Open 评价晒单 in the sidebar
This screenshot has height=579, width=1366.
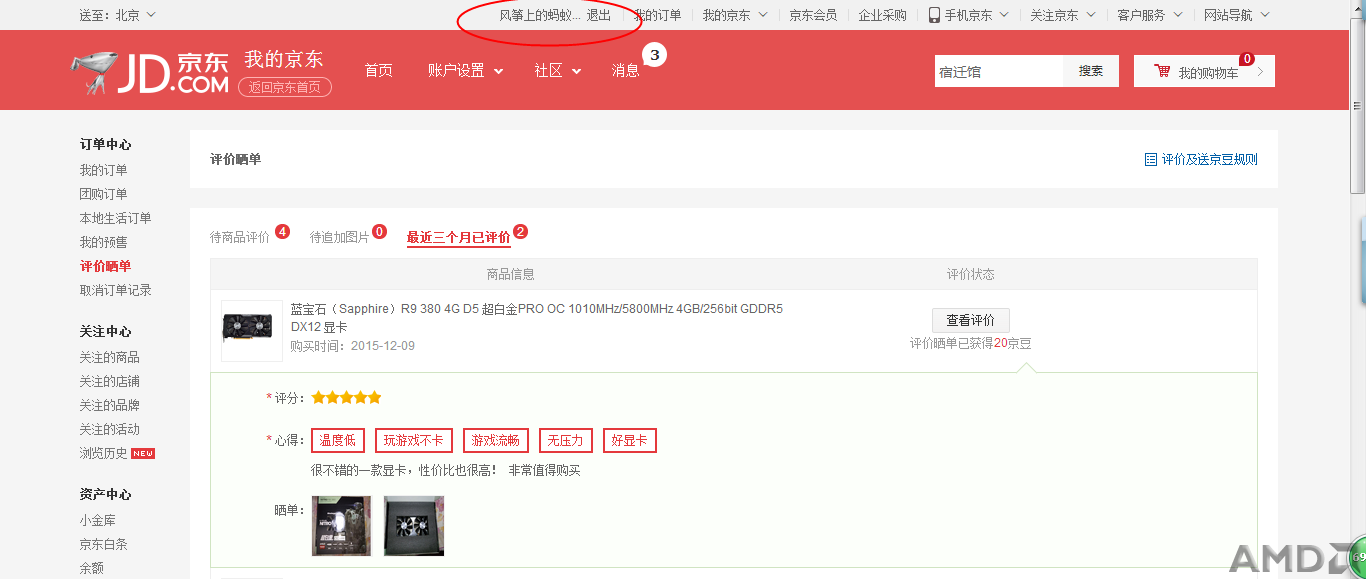point(105,266)
